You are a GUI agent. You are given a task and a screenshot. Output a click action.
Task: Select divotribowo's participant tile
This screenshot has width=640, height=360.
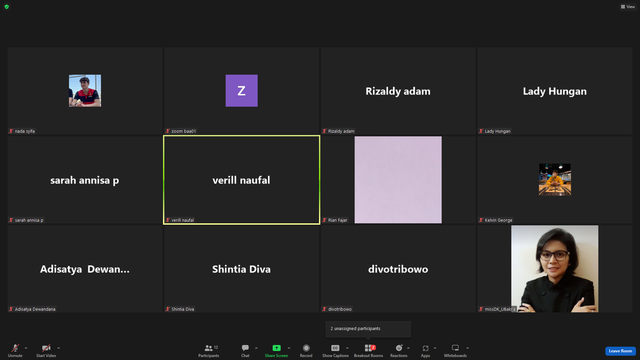pos(398,269)
